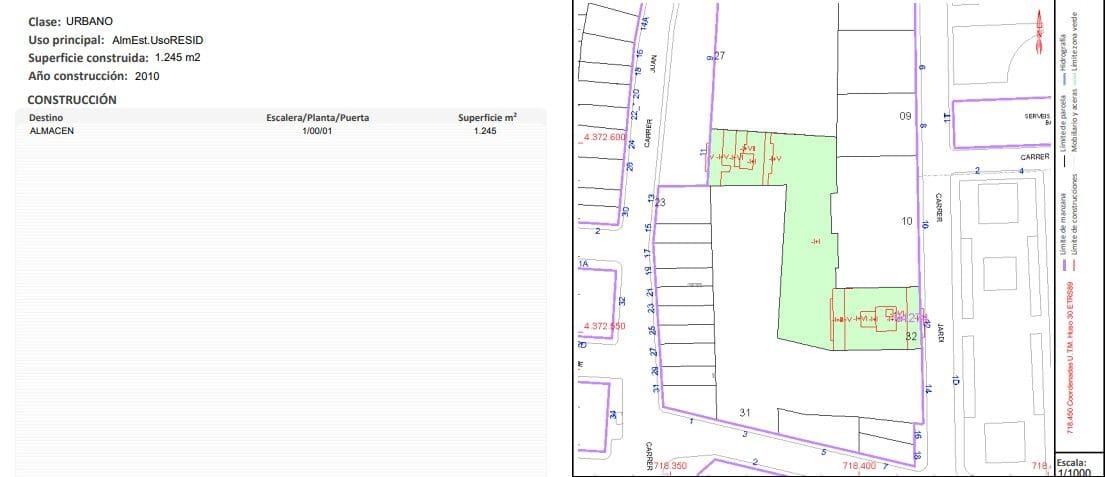1105x477 pixels.
Task: Click the 'Superficie m²' column header
Action: pyautogui.click(x=487, y=118)
